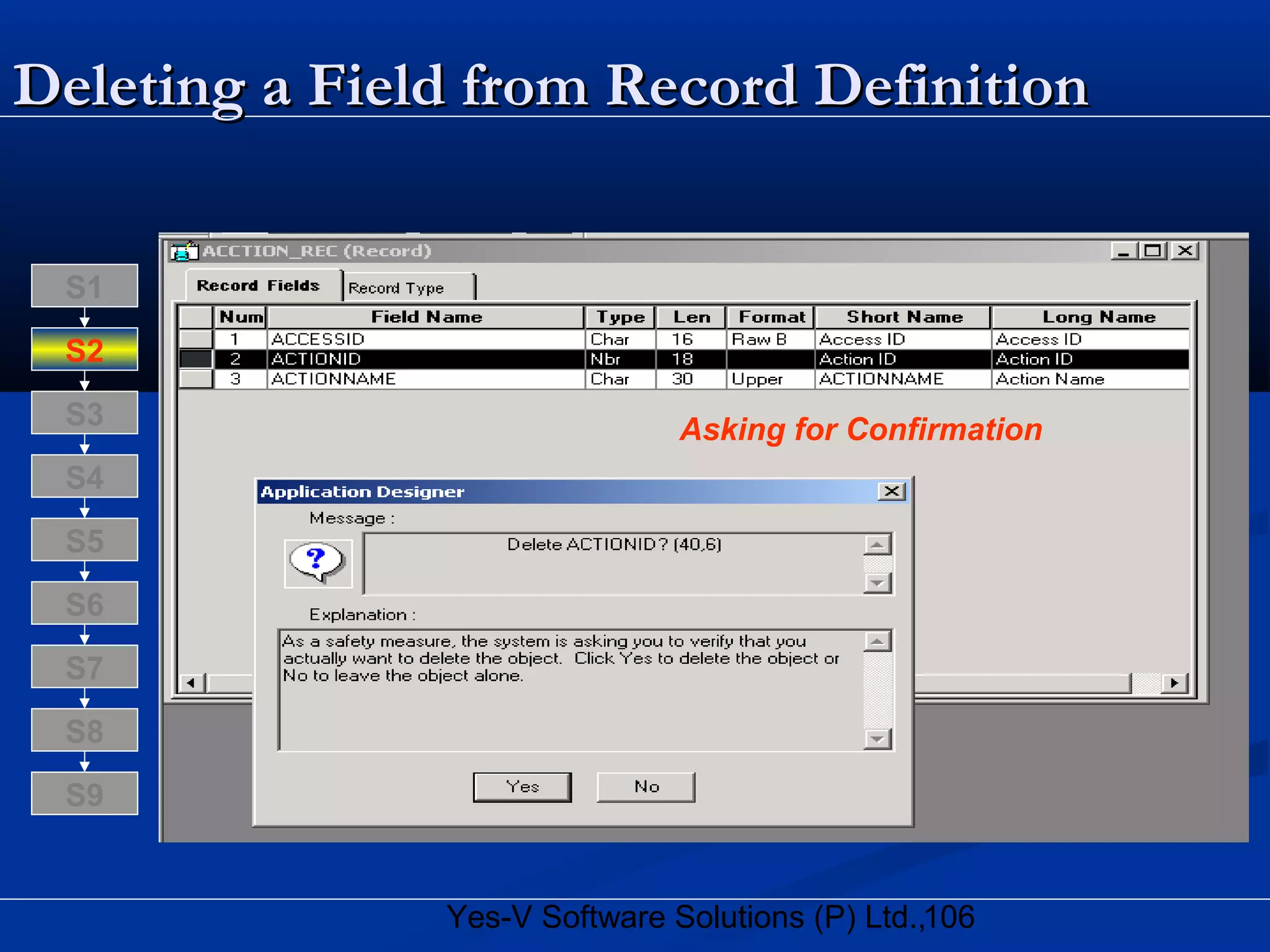Screen dimensions: 1270x952
Task: Click the Field Name column header
Action: [x=427, y=317]
